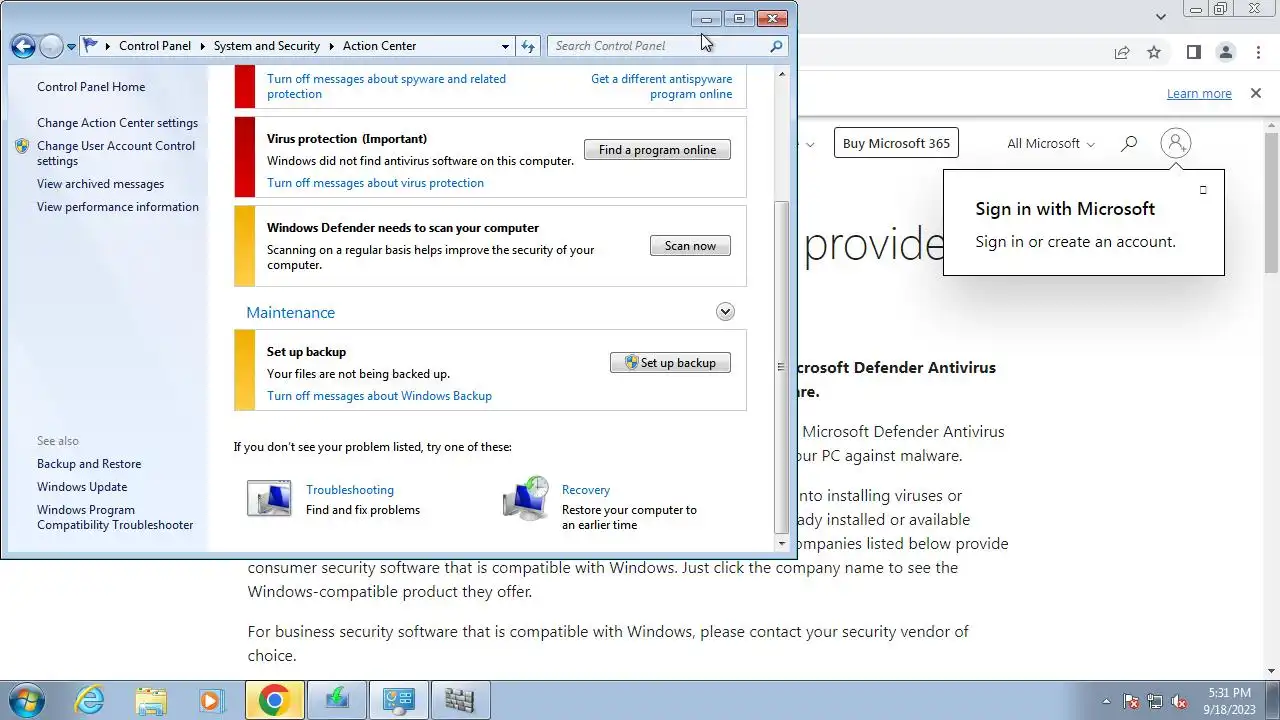Show hidden tray icons arrow

tap(1106, 701)
